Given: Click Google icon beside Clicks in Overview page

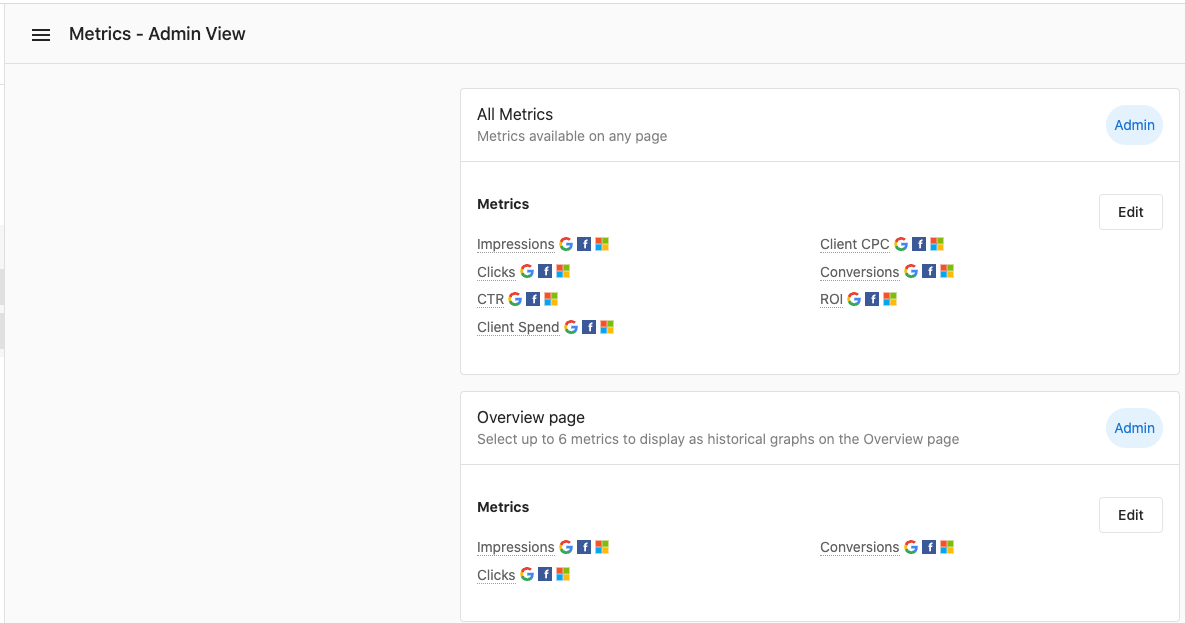Looking at the screenshot, I should pyautogui.click(x=527, y=575).
